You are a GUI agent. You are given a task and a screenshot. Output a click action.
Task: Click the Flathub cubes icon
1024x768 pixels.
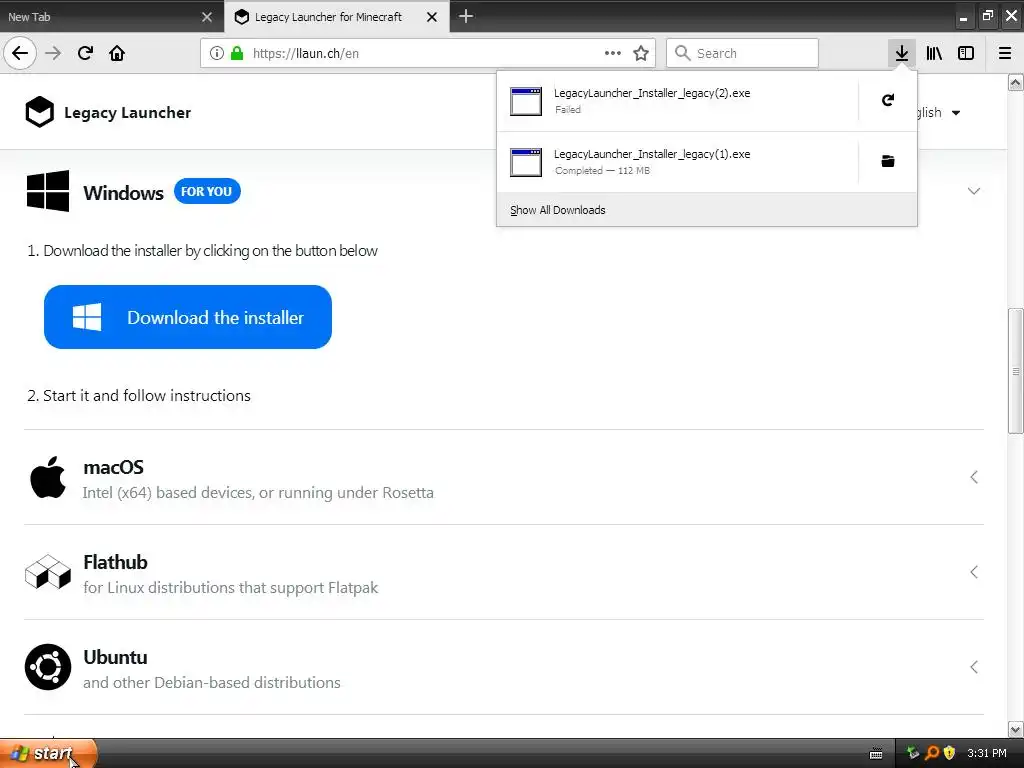[x=48, y=572]
